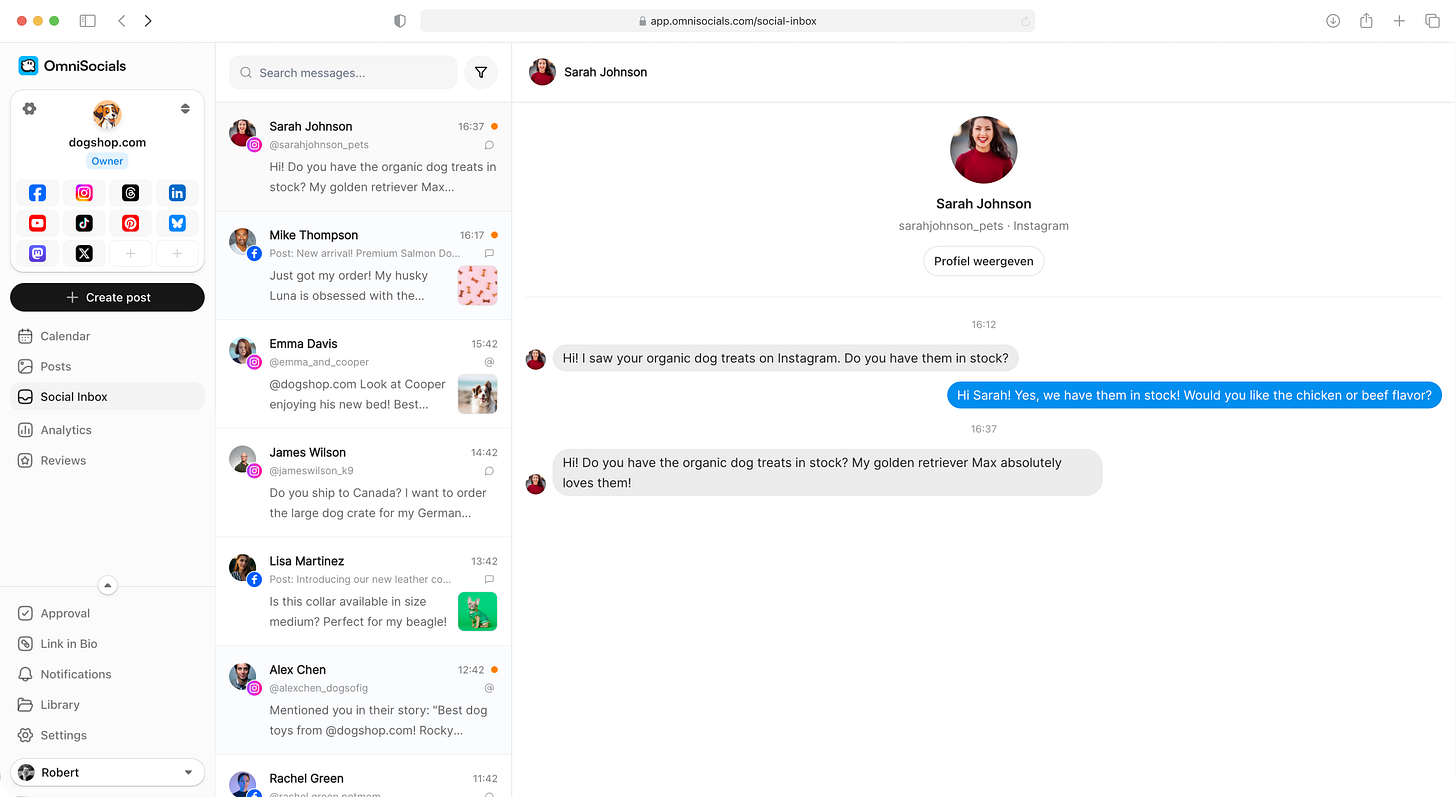Go forward with Safari forward arrow

pos(148,20)
